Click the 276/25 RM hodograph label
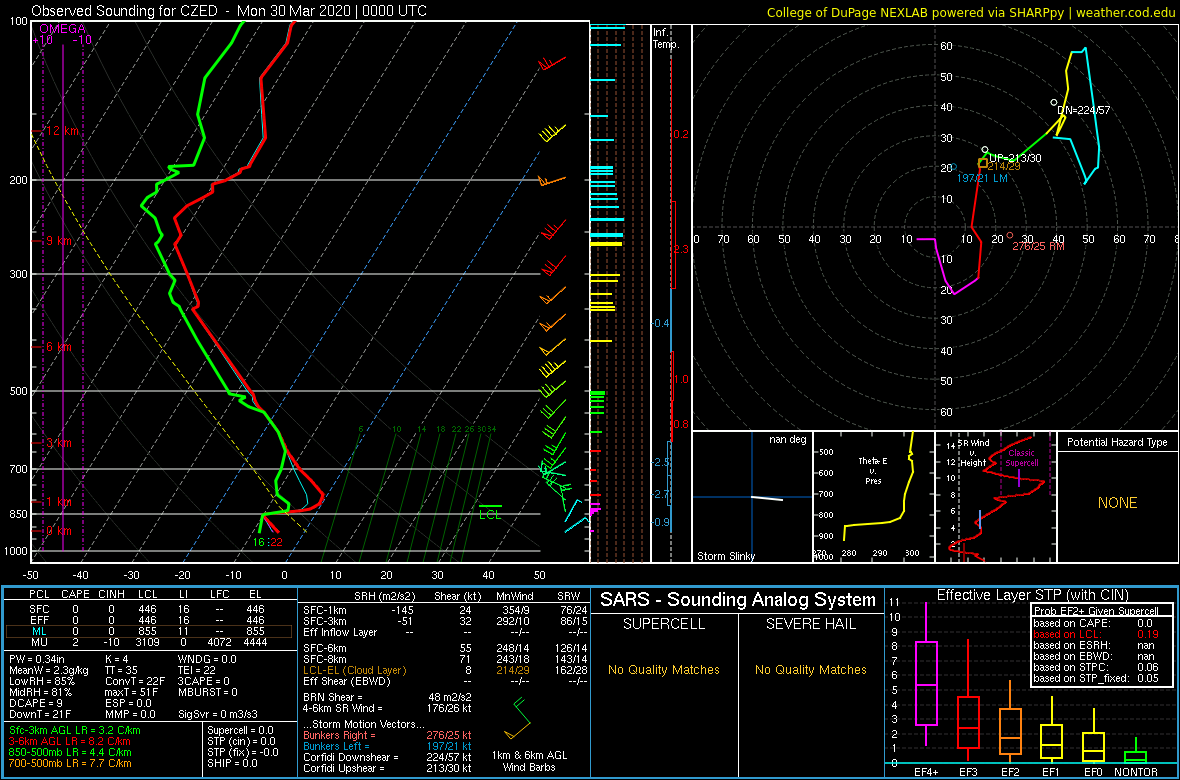Screen dimensions: 1180x780 (x=1038, y=245)
